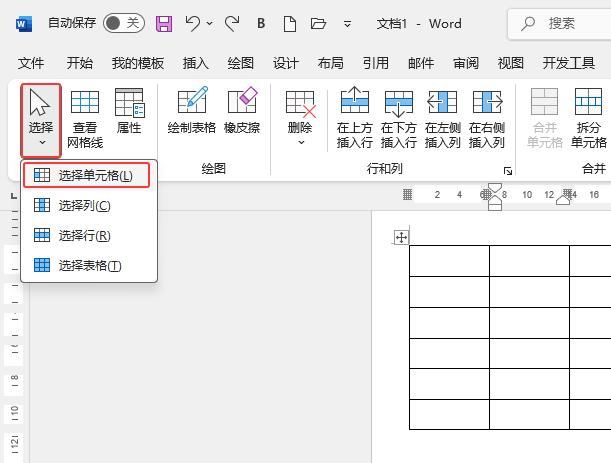Choose 选择行(R) from the menu

pyautogui.click(x=89, y=235)
